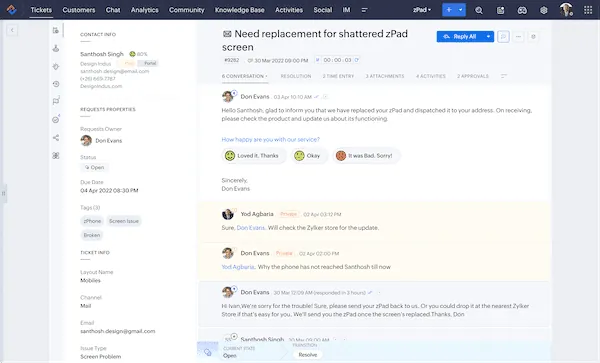Open the 6 Conversation tab dropdown
600x363 pixels.
(x=245, y=76)
